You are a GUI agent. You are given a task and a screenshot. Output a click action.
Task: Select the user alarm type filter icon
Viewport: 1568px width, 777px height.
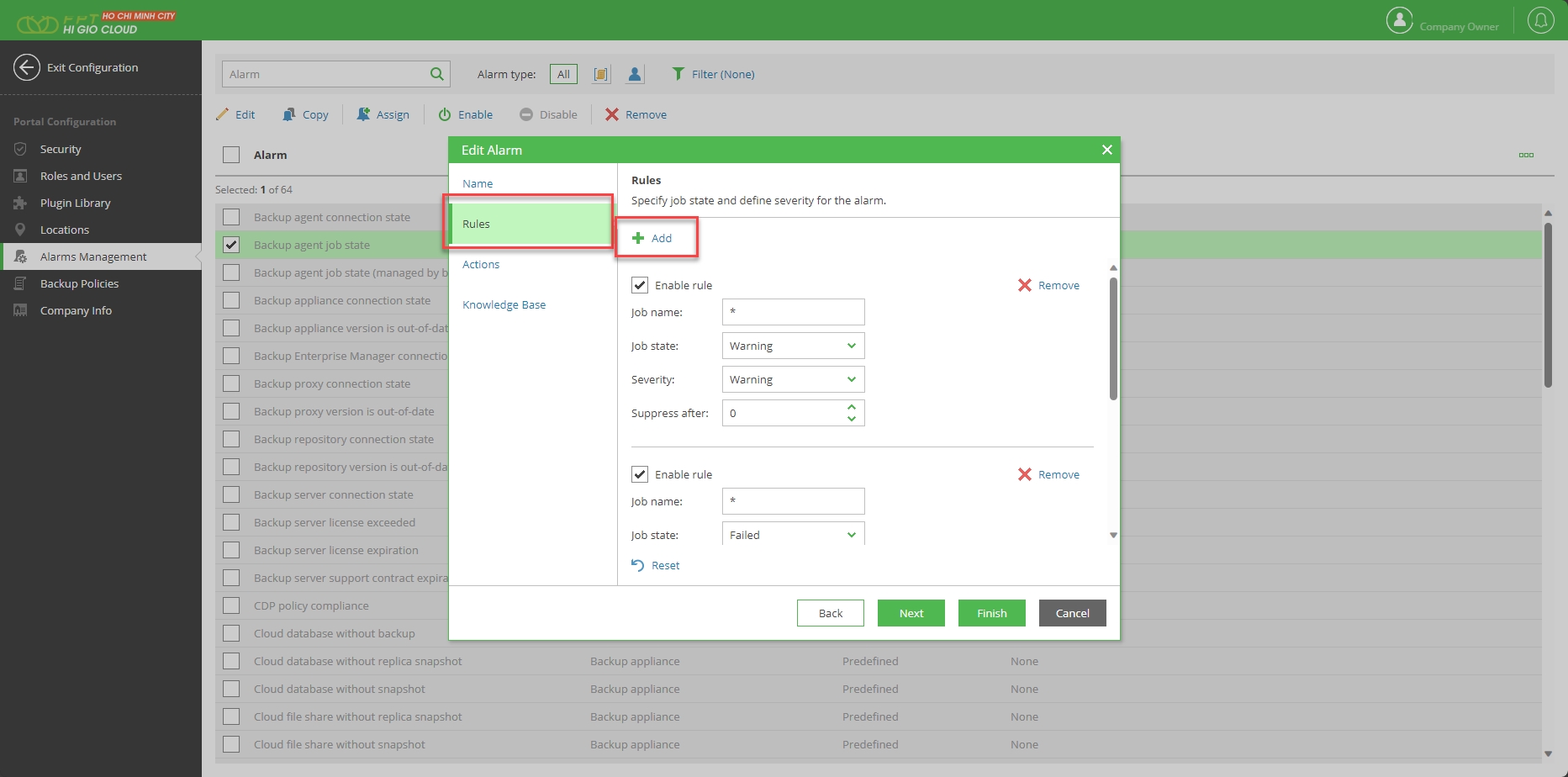(635, 74)
